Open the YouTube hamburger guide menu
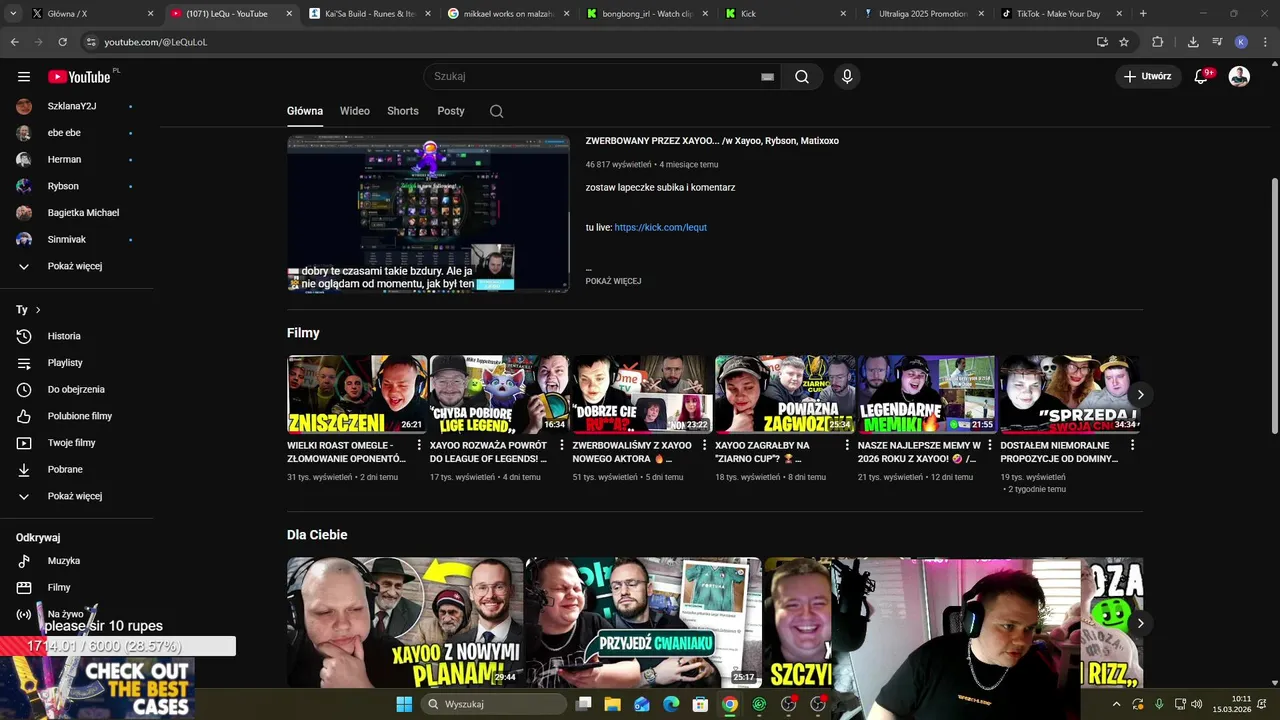Image resolution: width=1280 pixels, height=720 pixels. pos(24,77)
